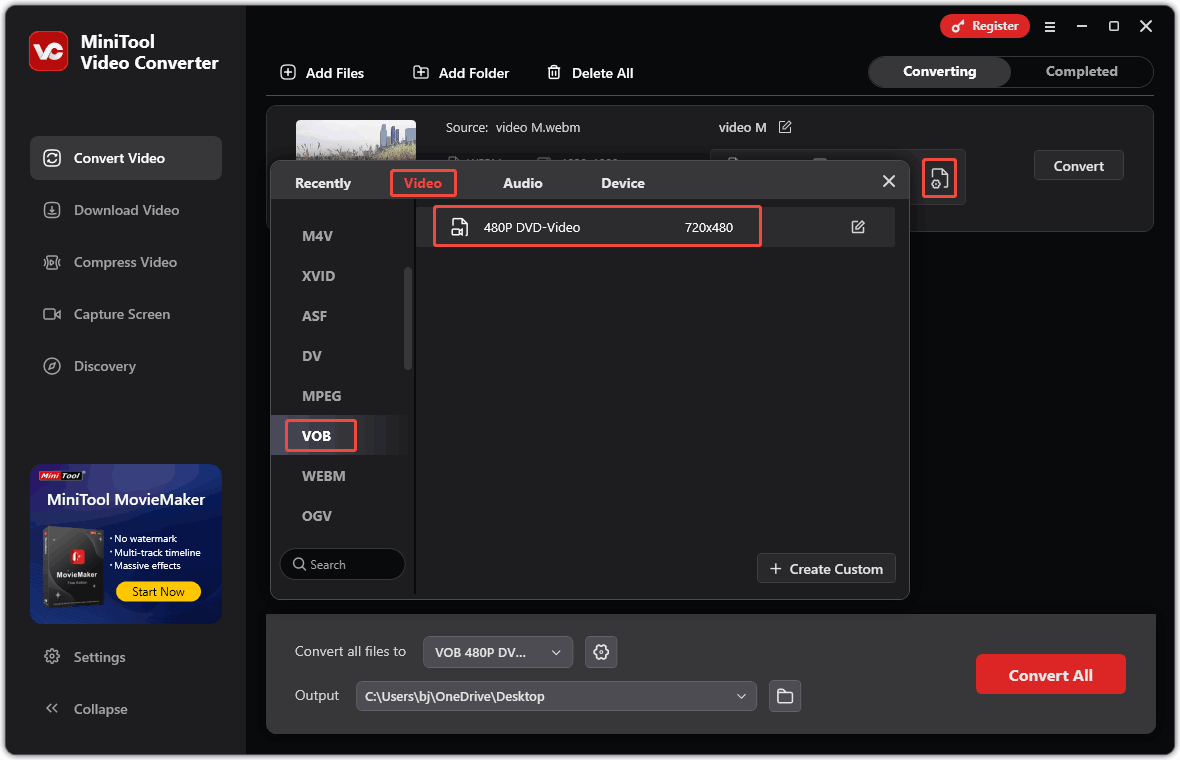The width and height of the screenshot is (1180, 760).
Task: Click the video M thumbnail
Action: coord(356,140)
